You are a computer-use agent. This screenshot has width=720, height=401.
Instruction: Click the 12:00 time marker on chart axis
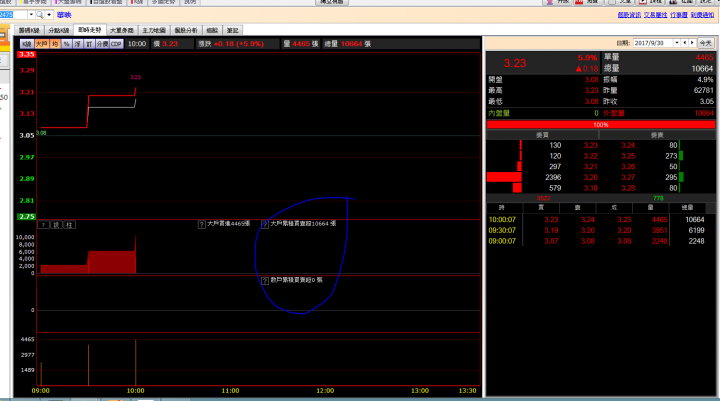point(325,391)
